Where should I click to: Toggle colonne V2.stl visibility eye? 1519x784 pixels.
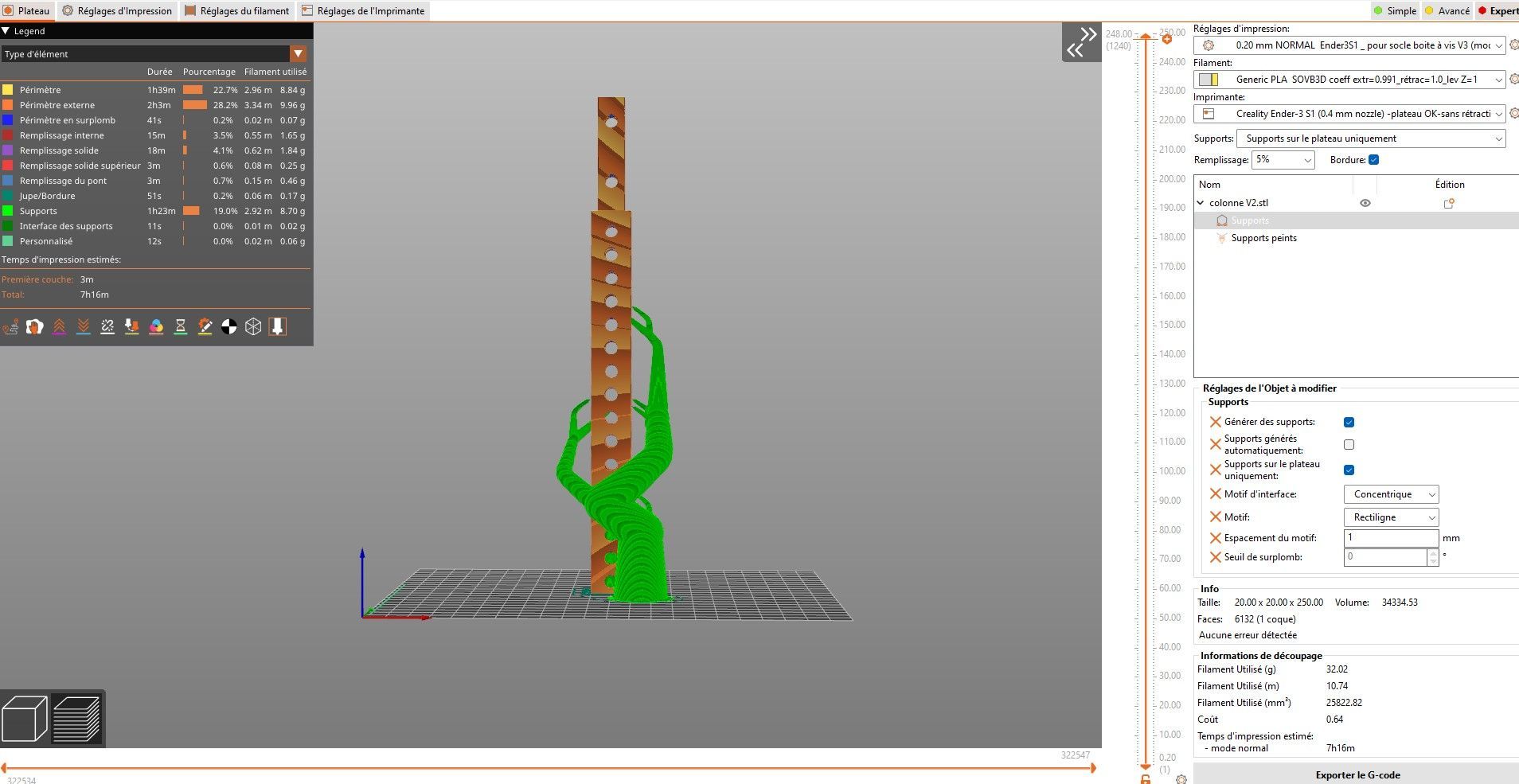pyautogui.click(x=1365, y=203)
